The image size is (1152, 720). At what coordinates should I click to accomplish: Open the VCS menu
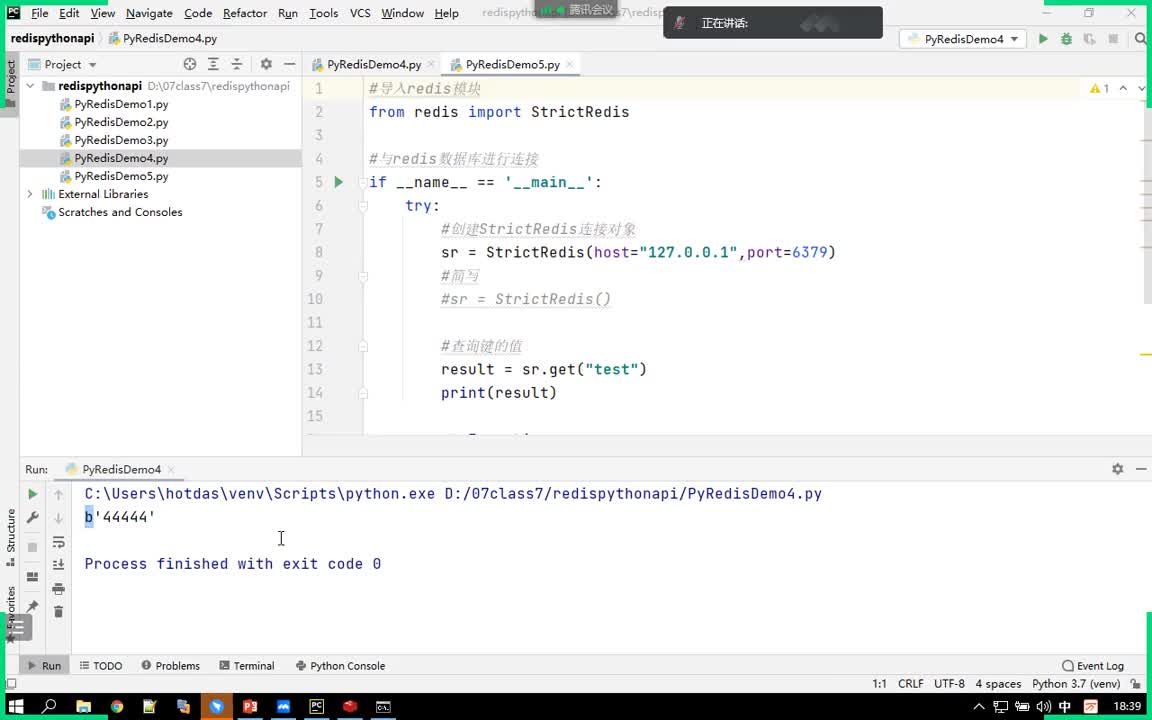coord(360,13)
